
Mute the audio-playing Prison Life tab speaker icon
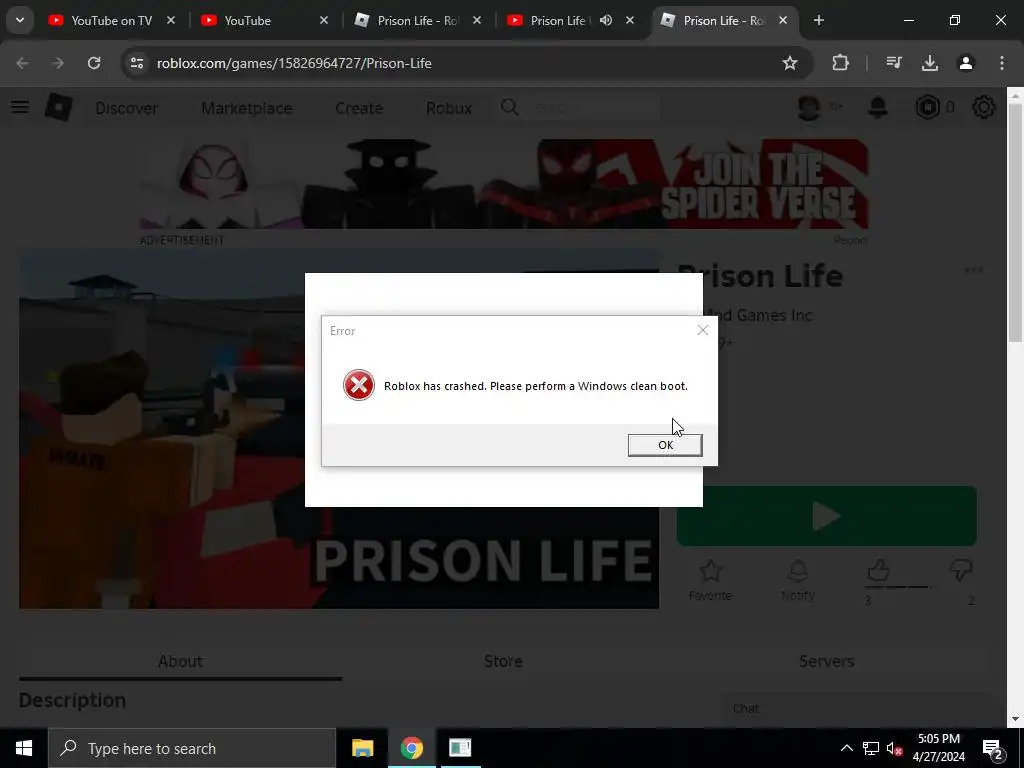click(x=606, y=20)
